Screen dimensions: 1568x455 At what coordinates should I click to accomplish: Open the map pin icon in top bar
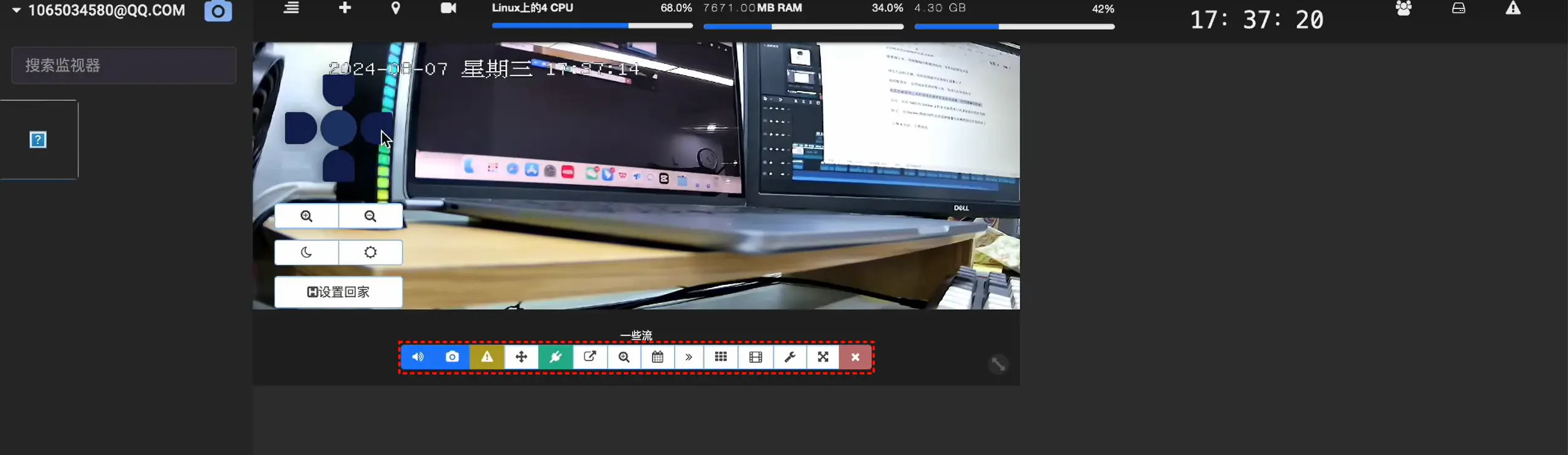click(396, 8)
